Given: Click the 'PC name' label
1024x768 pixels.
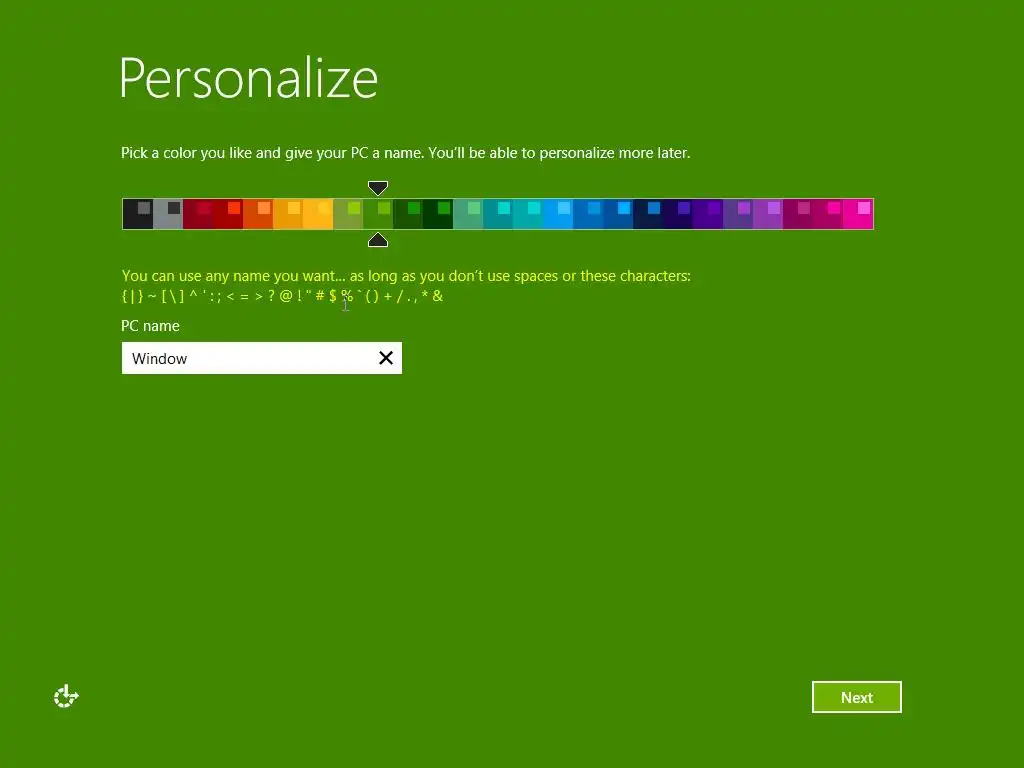Looking at the screenshot, I should pos(150,326).
